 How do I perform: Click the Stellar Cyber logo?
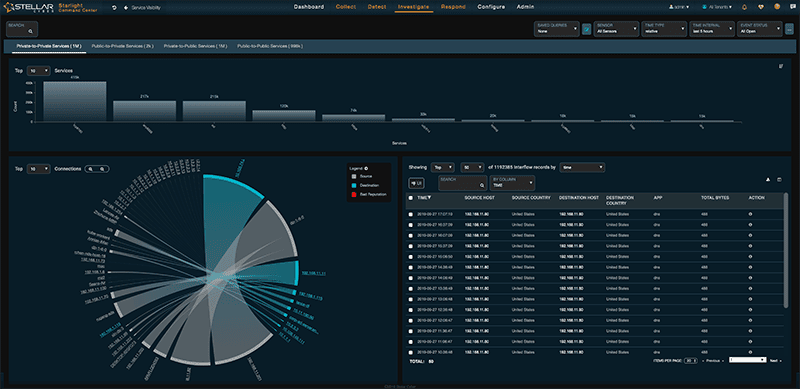pyautogui.click(x=29, y=7)
